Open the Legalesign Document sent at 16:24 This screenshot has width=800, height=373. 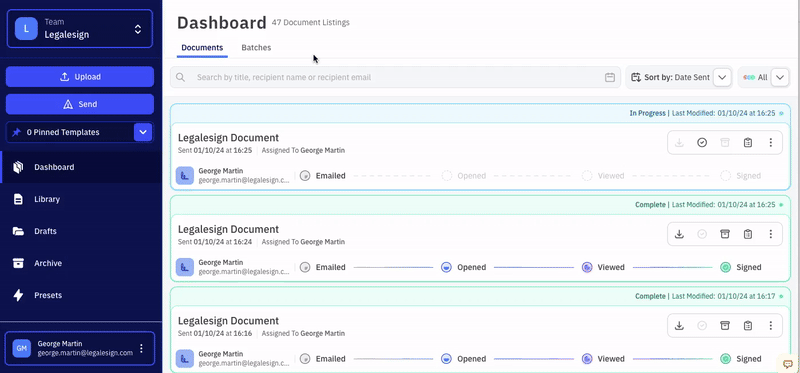[x=228, y=229]
